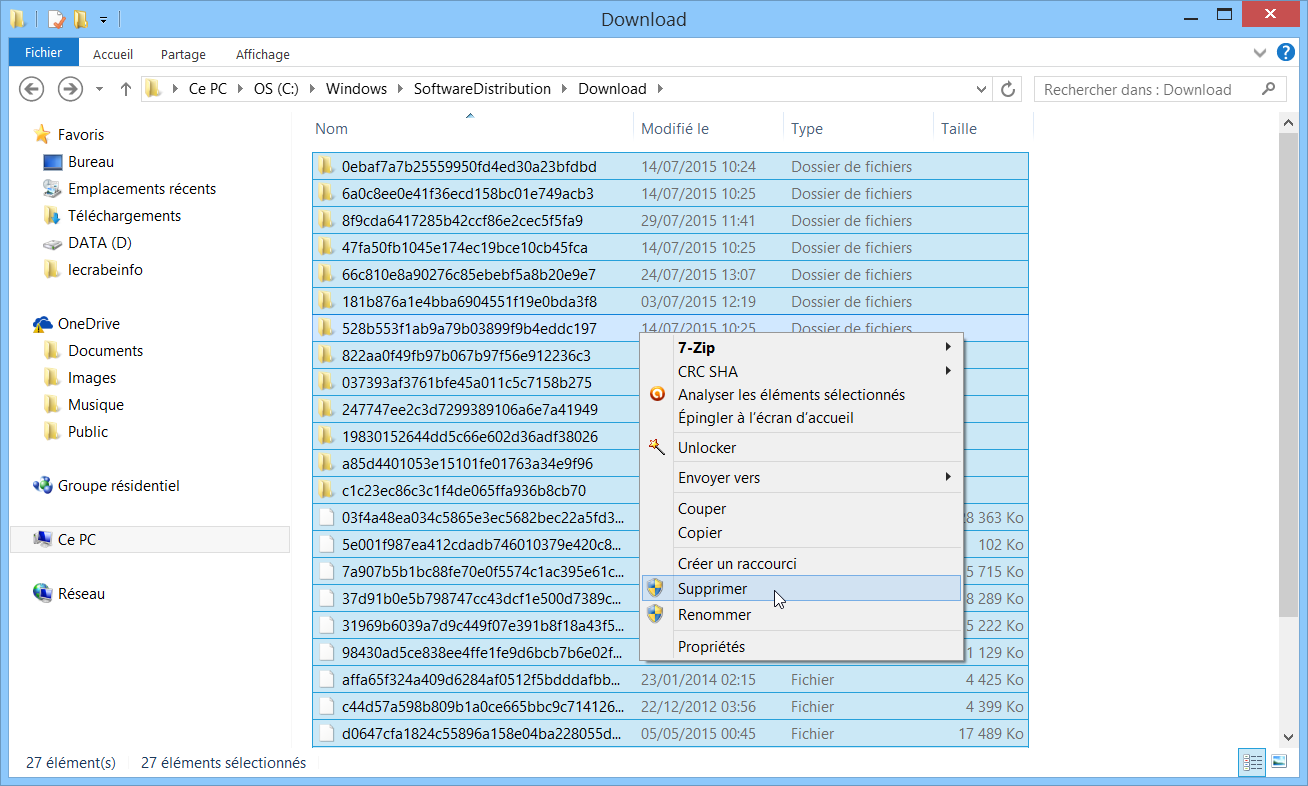1308x786 pixels.
Task: Expand the ribbon with chevron arrow
Action: click(1259, 52)
